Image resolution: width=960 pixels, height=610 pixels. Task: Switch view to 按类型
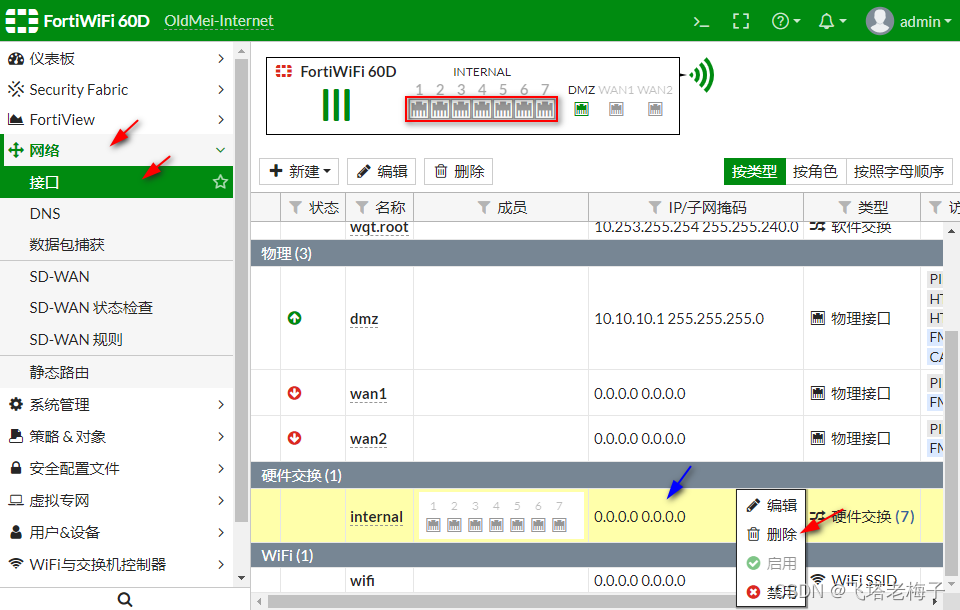point(754,171)
